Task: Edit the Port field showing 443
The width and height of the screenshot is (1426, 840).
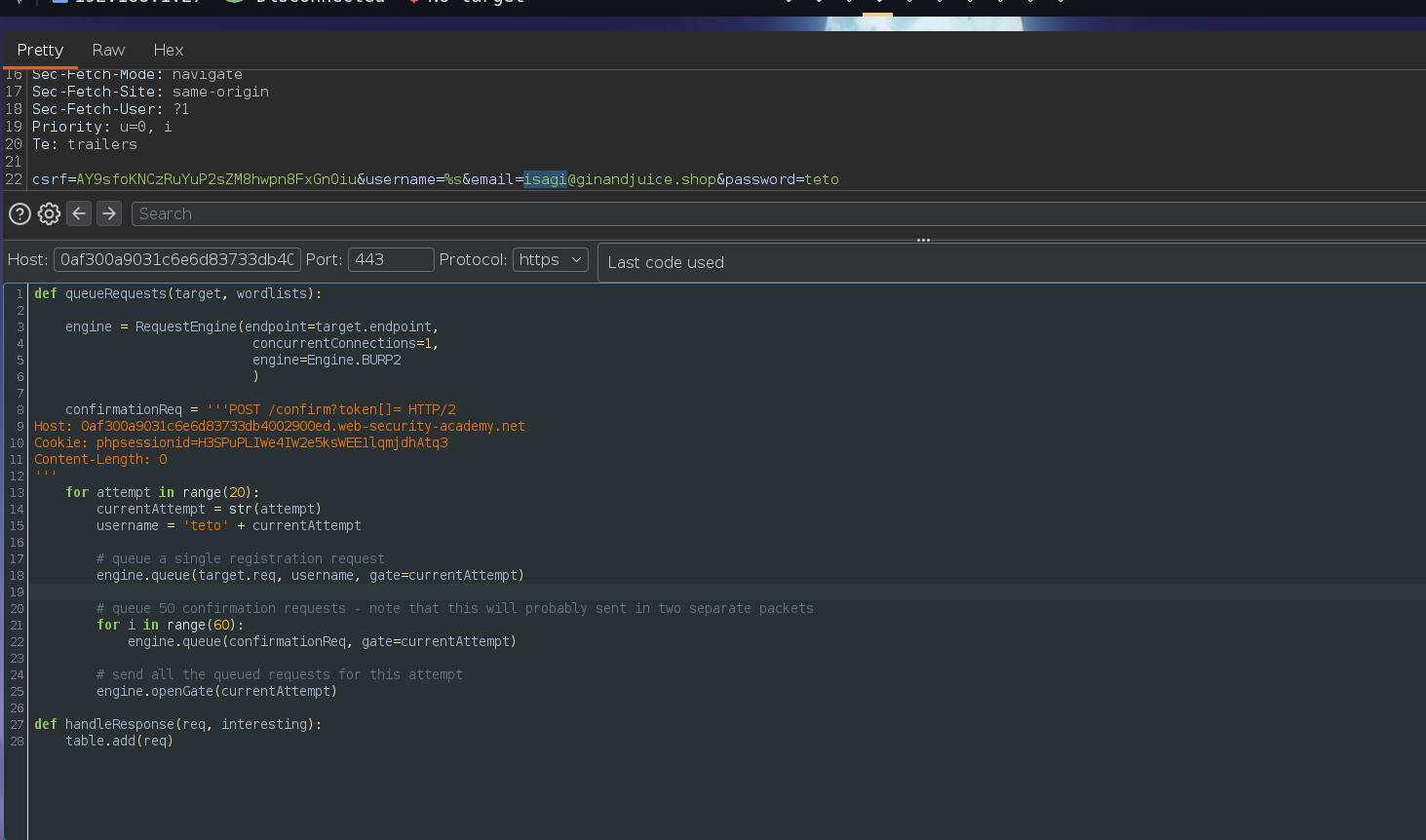Action: click(x=391, y=259)
